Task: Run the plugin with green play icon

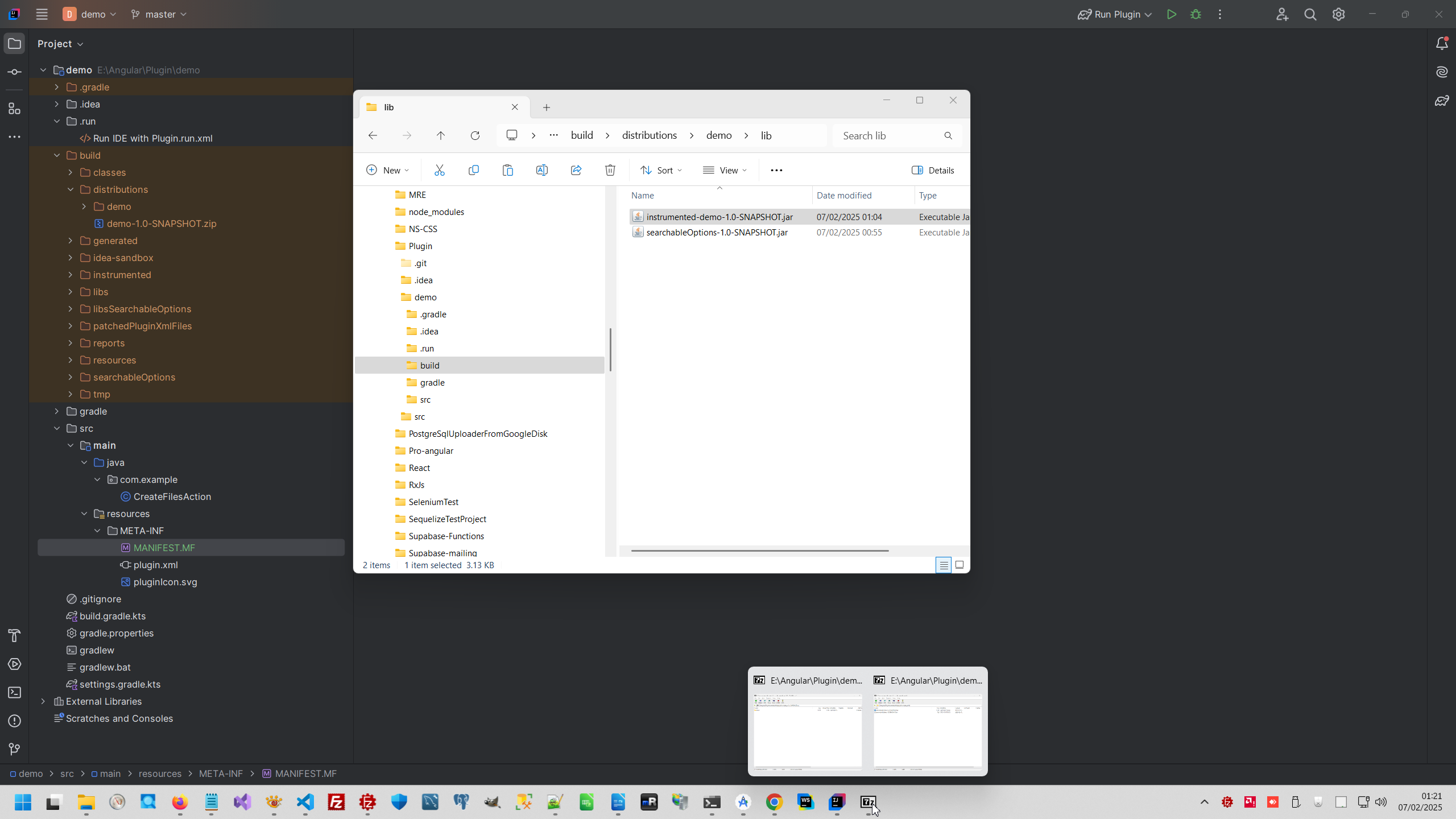Action: click(1171, 15)
